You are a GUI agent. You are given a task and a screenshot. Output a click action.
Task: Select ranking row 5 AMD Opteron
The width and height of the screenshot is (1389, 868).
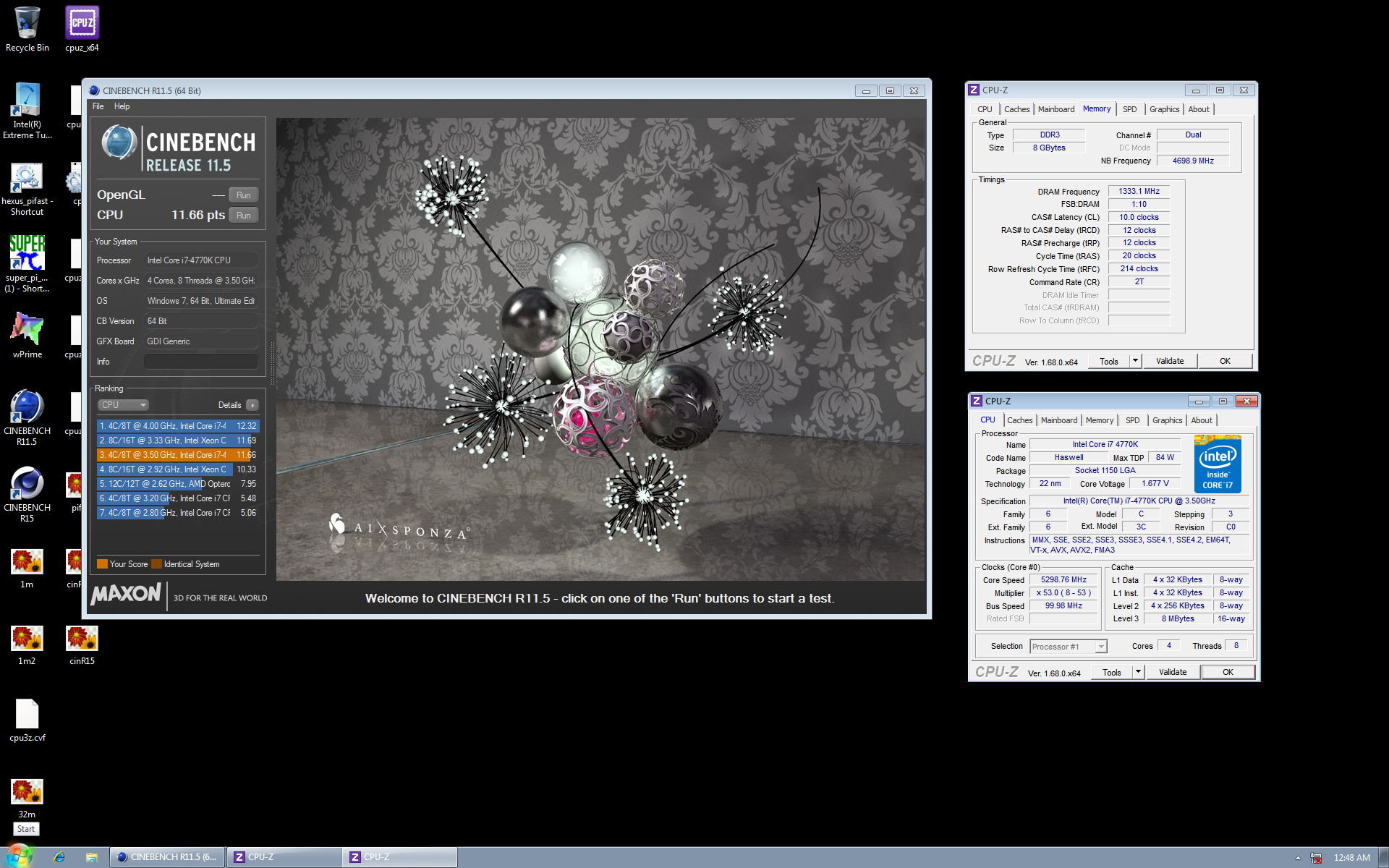click(x=177, y=484)
